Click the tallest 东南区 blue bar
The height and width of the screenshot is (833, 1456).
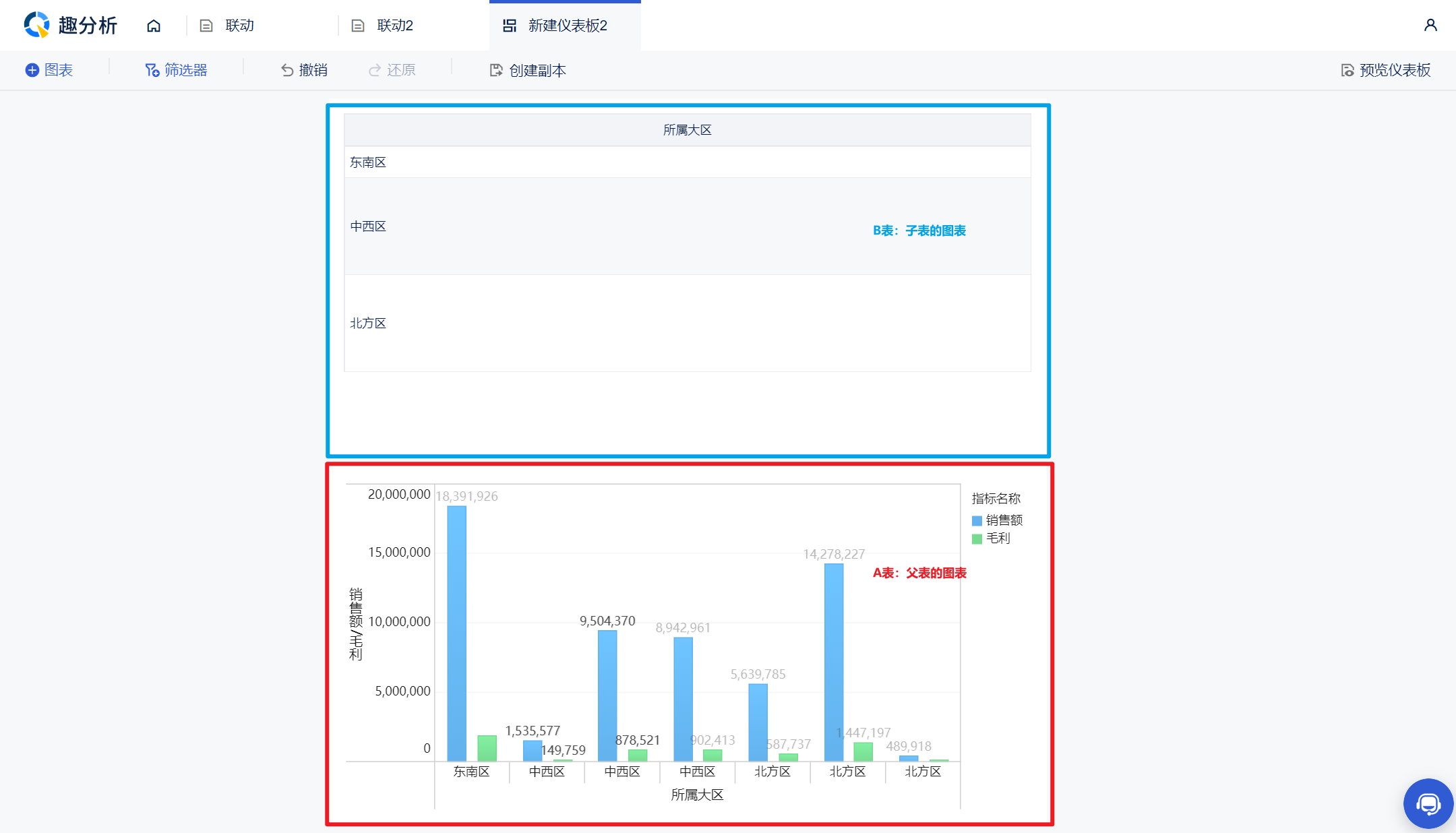click(x=456, y=634)
